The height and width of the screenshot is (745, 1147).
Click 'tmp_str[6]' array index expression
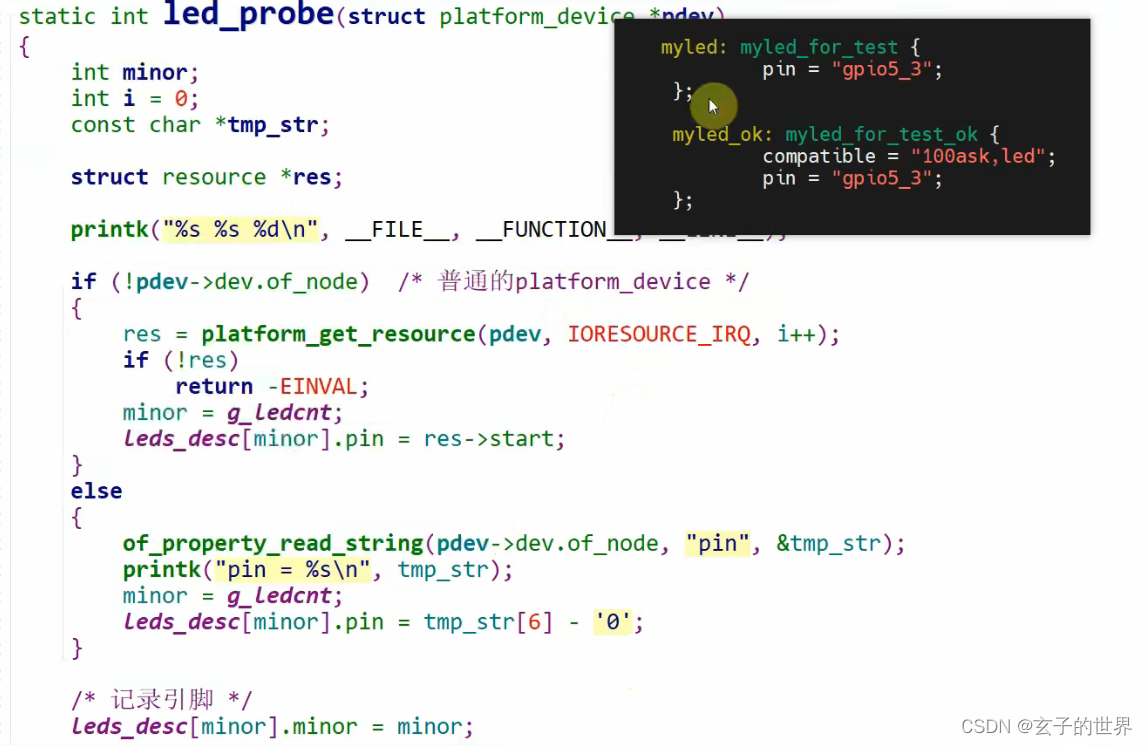tap(488, 622)
